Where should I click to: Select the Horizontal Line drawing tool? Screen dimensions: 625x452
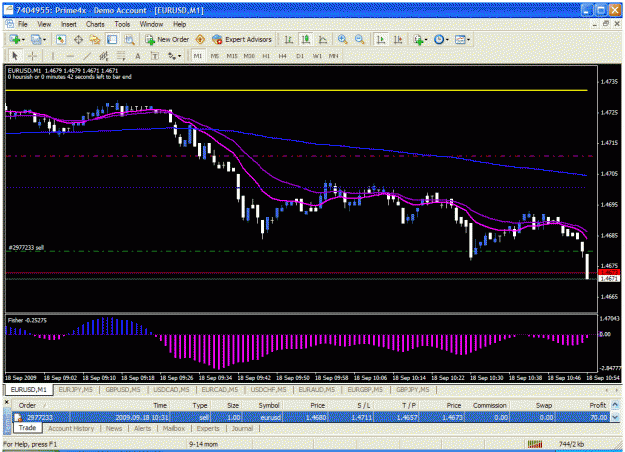click(x=70, y=56)
